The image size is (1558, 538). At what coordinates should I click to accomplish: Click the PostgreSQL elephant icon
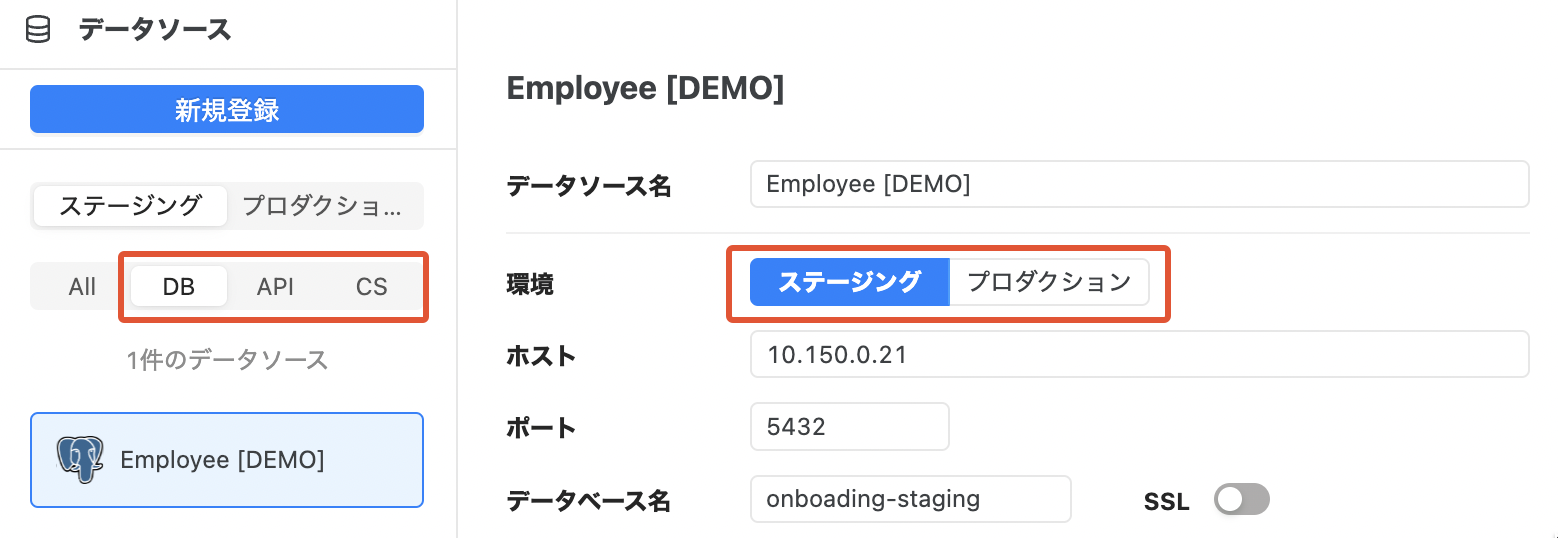[81, 459]
